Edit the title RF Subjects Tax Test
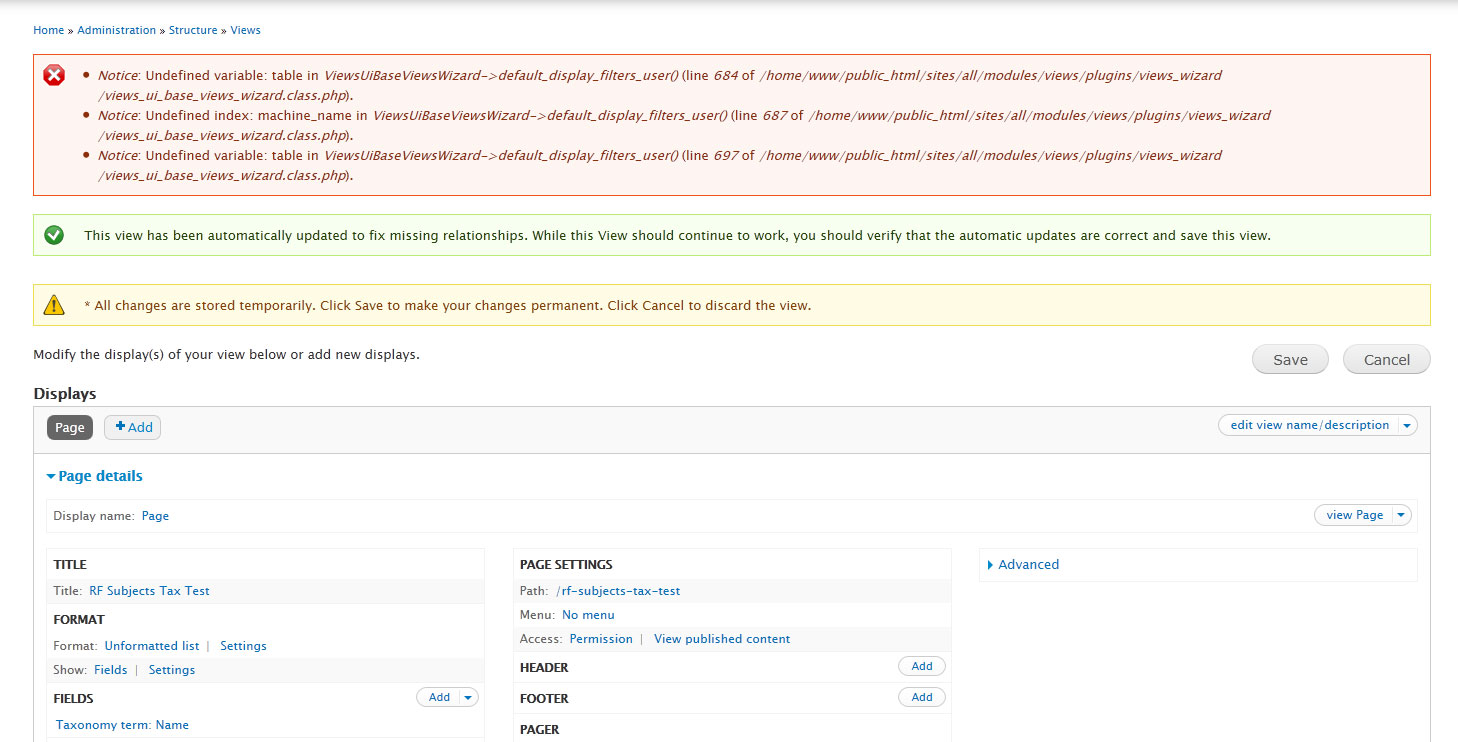 (149, 591)
